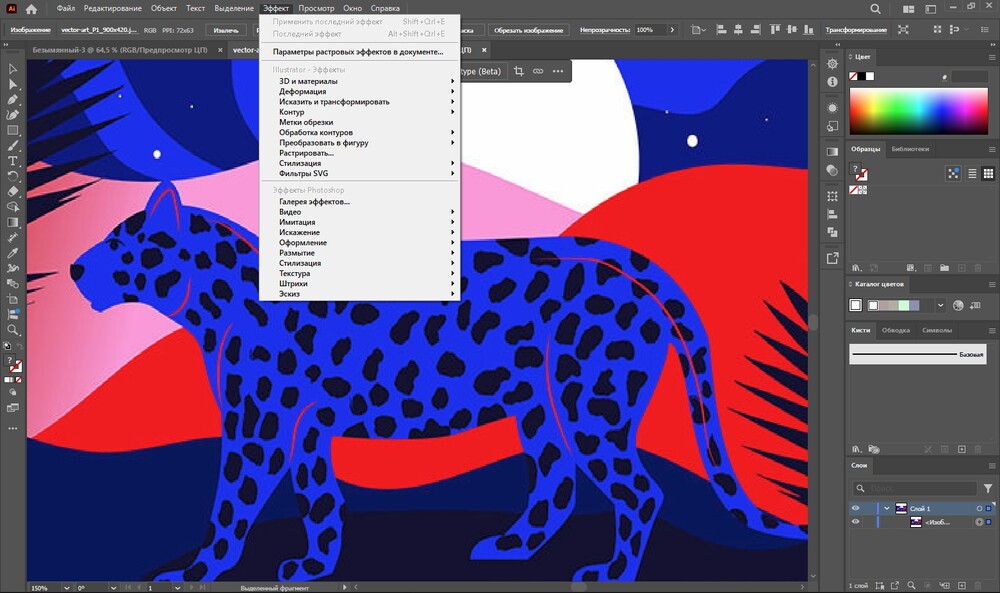Switch to the Обводка tab
The image size is (1000, 593).
896,330
